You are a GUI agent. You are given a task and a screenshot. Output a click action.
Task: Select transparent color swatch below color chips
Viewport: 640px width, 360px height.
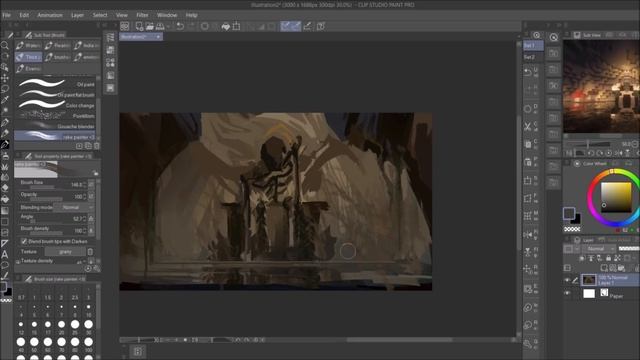coord(572,229)
